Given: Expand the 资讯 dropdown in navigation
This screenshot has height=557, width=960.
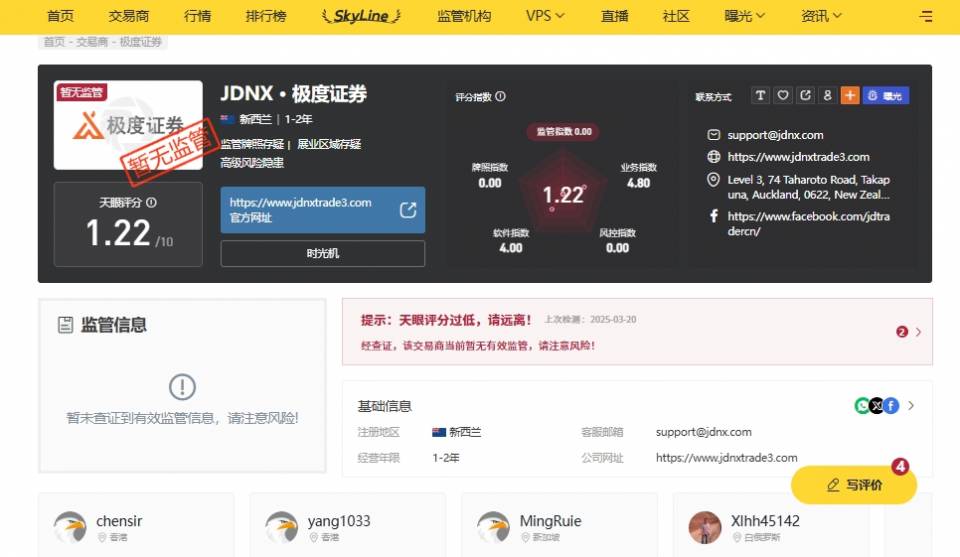Looking at the screenshot, I should tap(821, 16).
